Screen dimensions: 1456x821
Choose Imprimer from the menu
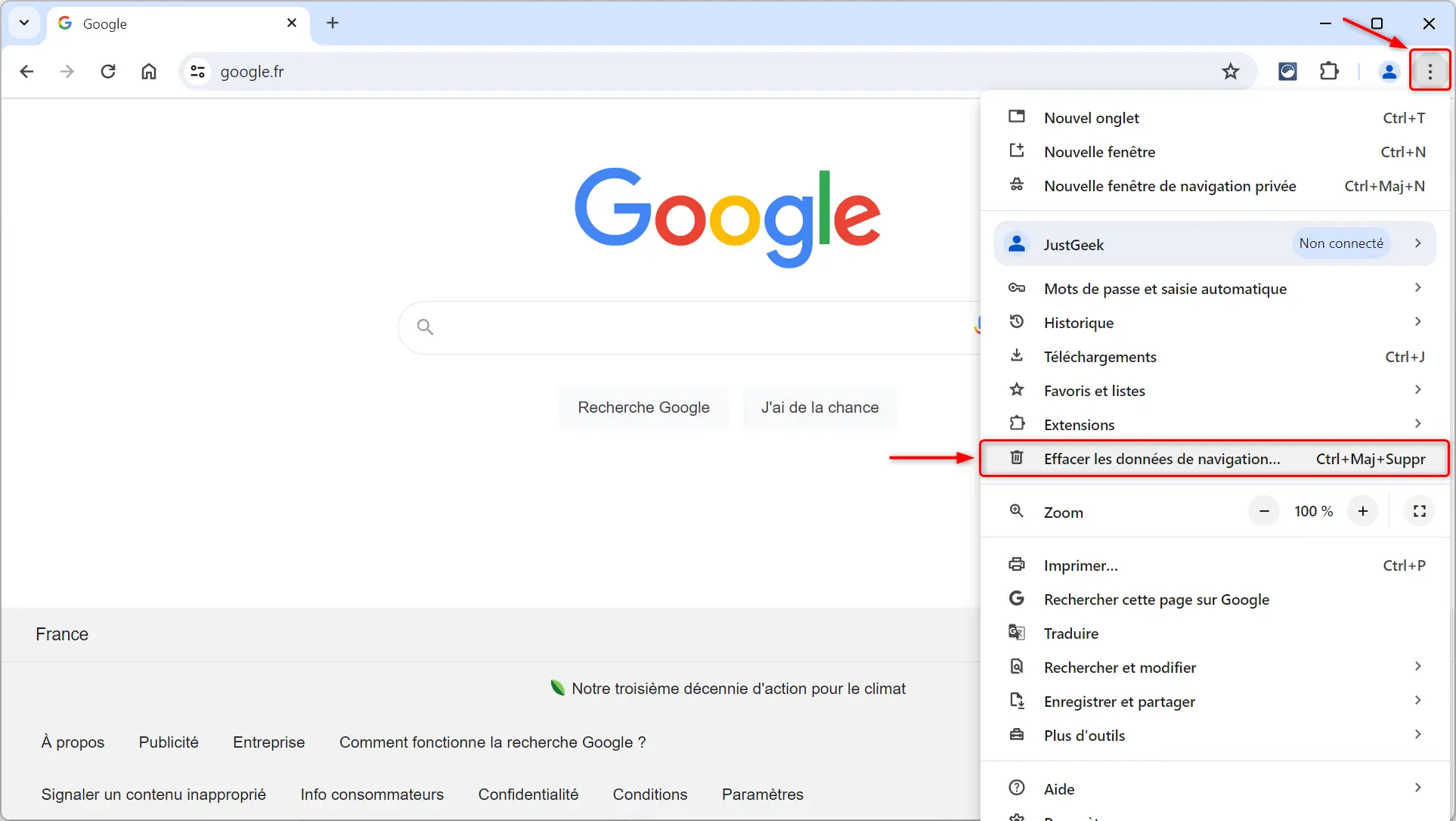point(1216,565)
